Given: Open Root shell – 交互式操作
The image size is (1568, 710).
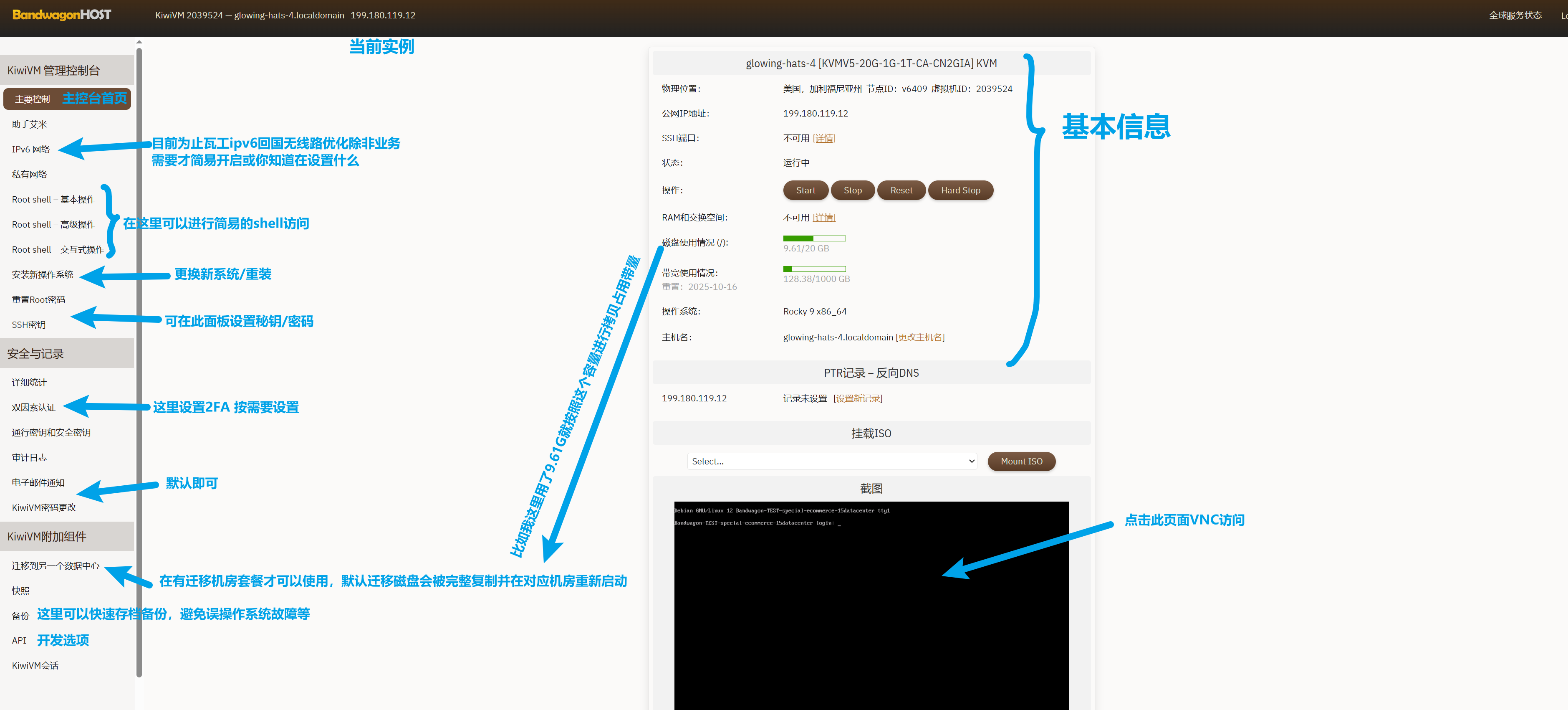Looking at the screenshot, I should (x=58, y=250).
